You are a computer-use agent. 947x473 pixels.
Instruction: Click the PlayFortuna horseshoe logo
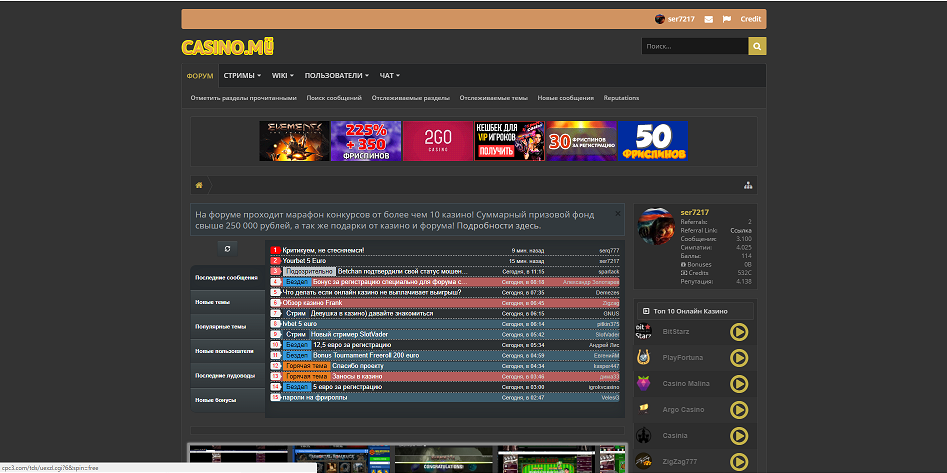644,358
